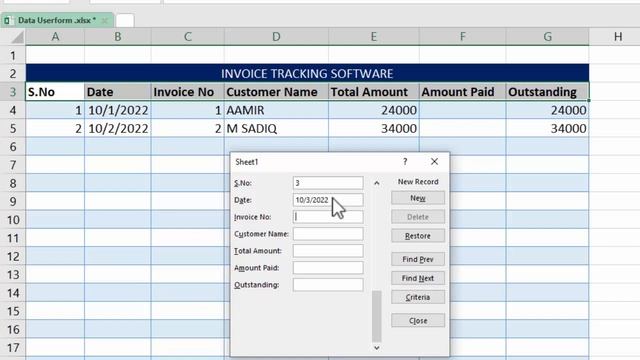
Task: Select column E header
Action: tap(373, 37)
